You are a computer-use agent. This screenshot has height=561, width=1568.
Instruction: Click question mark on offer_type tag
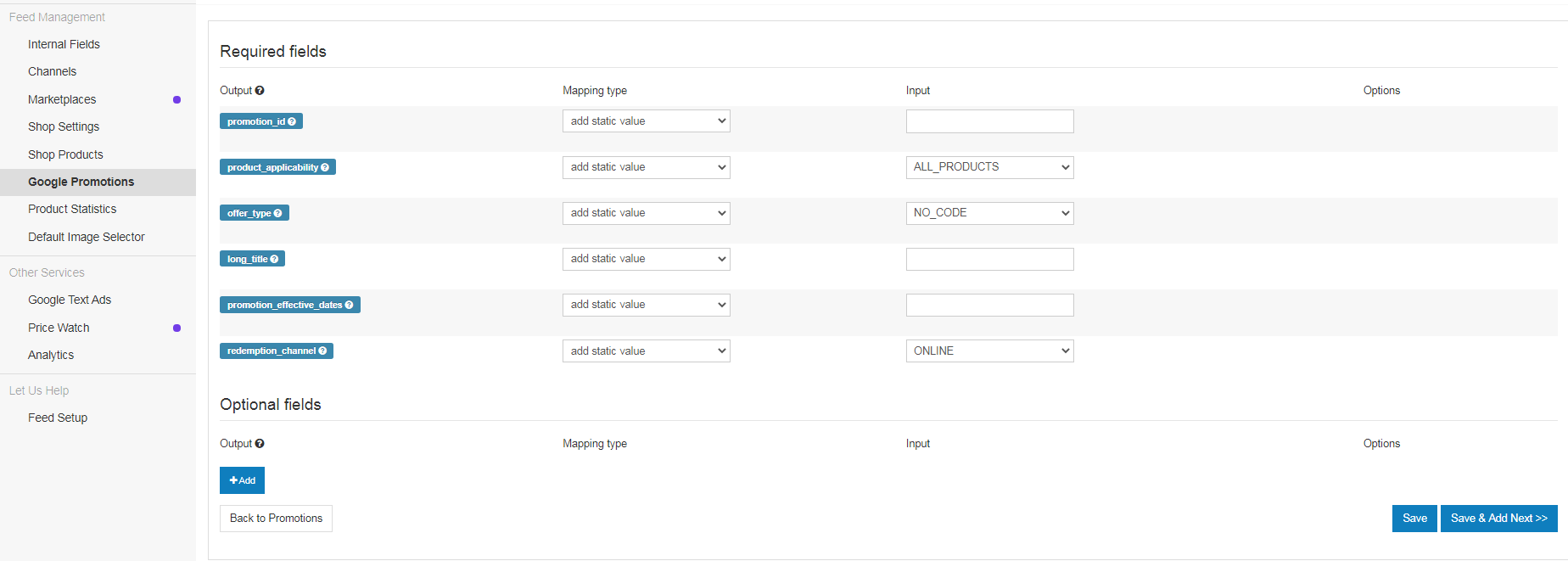(x=277, y=213)
